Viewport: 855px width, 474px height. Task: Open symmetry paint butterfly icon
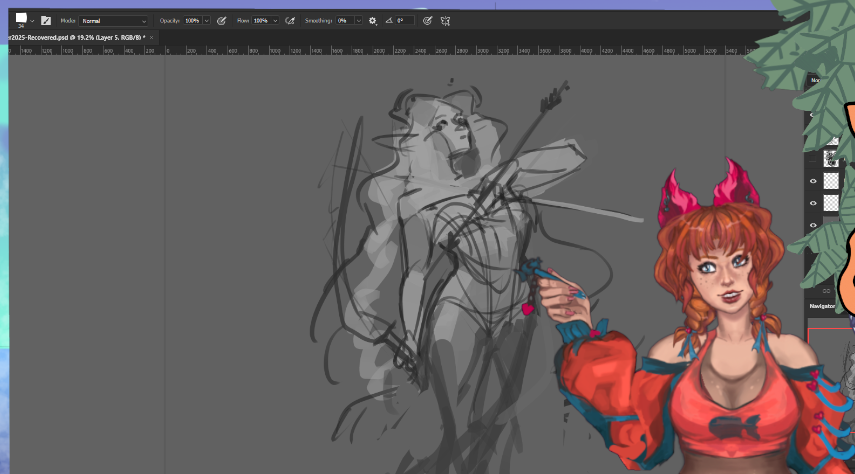click(x=445, y=21)
